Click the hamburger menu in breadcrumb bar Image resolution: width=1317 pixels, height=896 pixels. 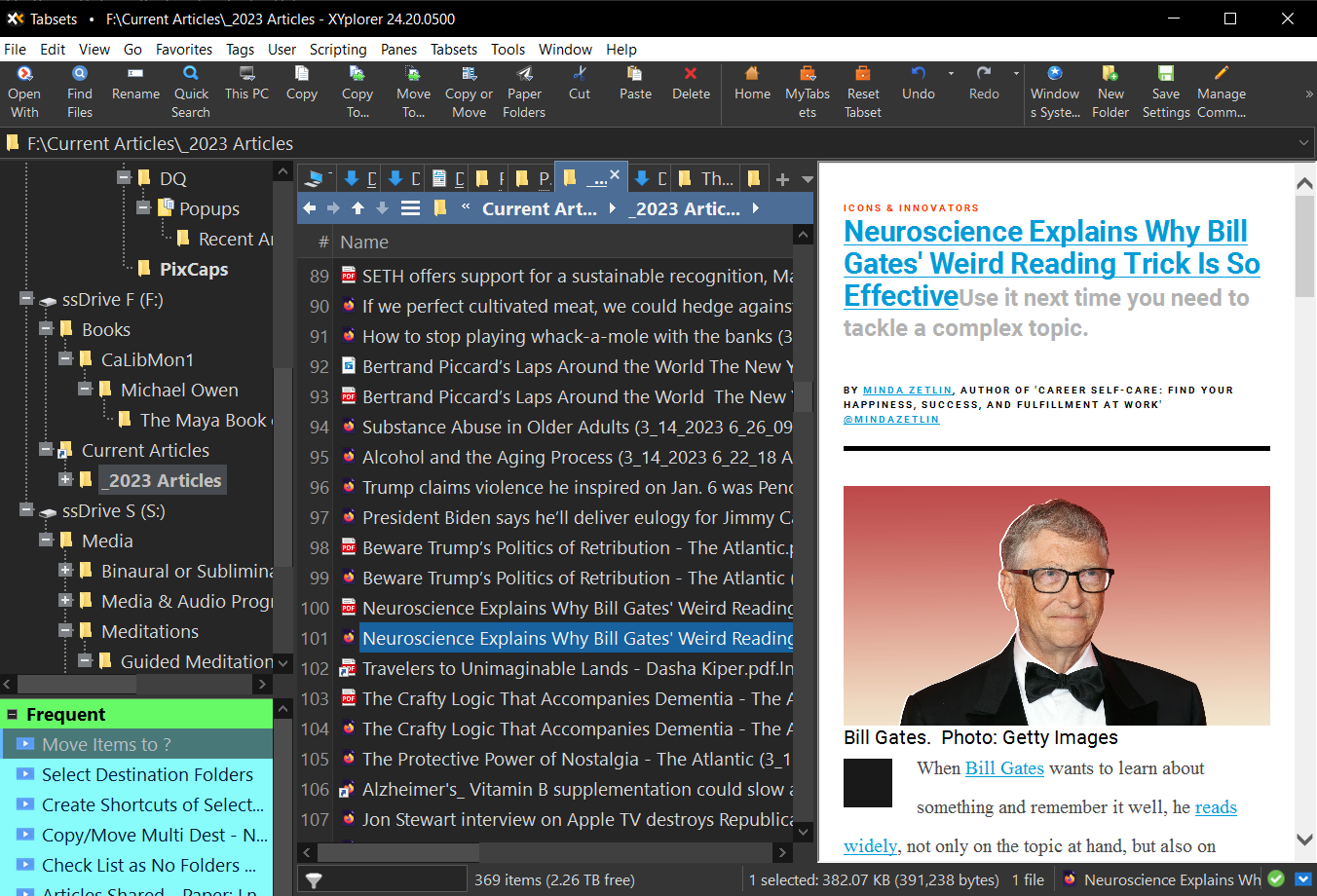tap(411, 207)
